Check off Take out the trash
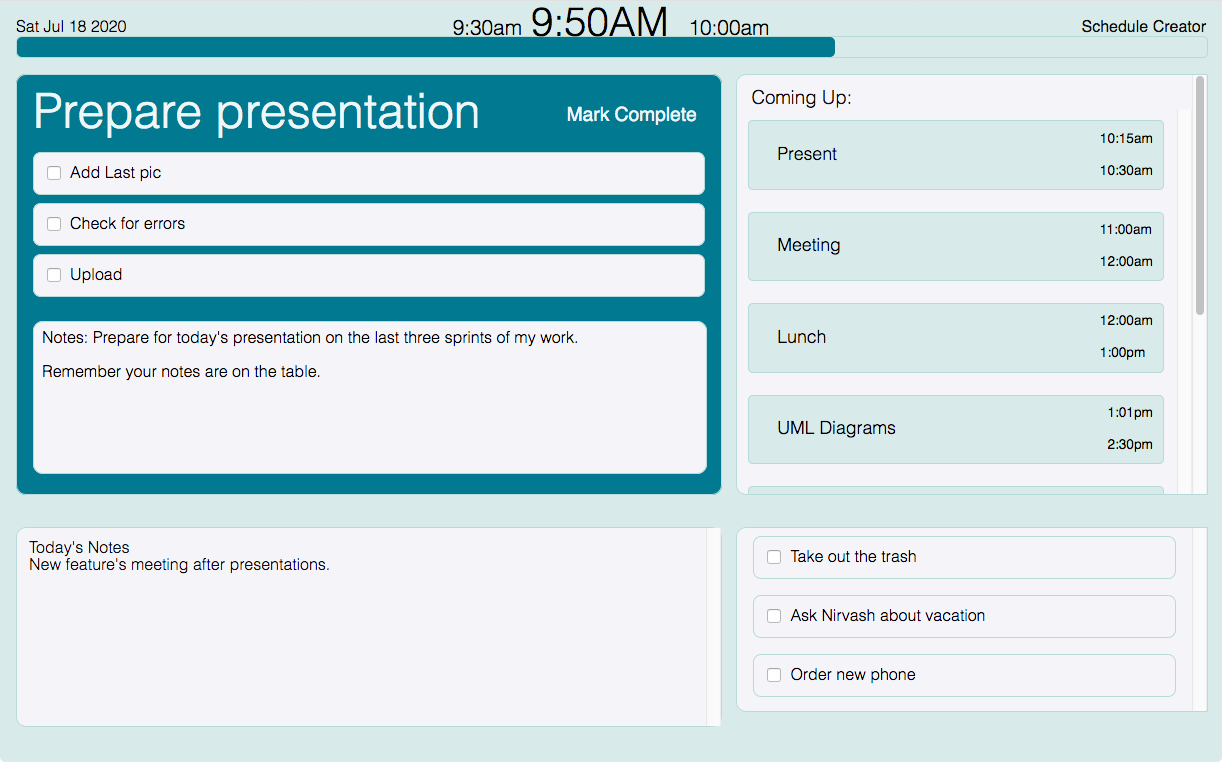 pos(773,557)
